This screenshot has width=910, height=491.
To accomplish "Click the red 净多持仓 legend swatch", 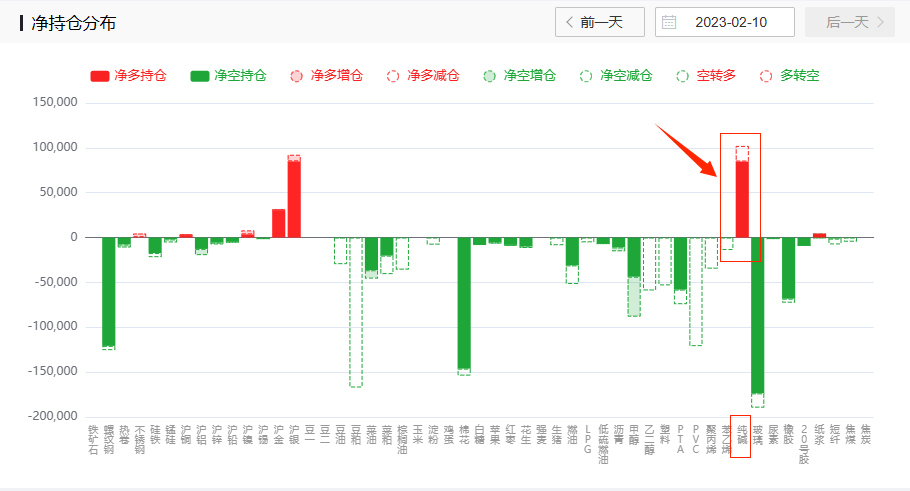I will tap(100, 76).
